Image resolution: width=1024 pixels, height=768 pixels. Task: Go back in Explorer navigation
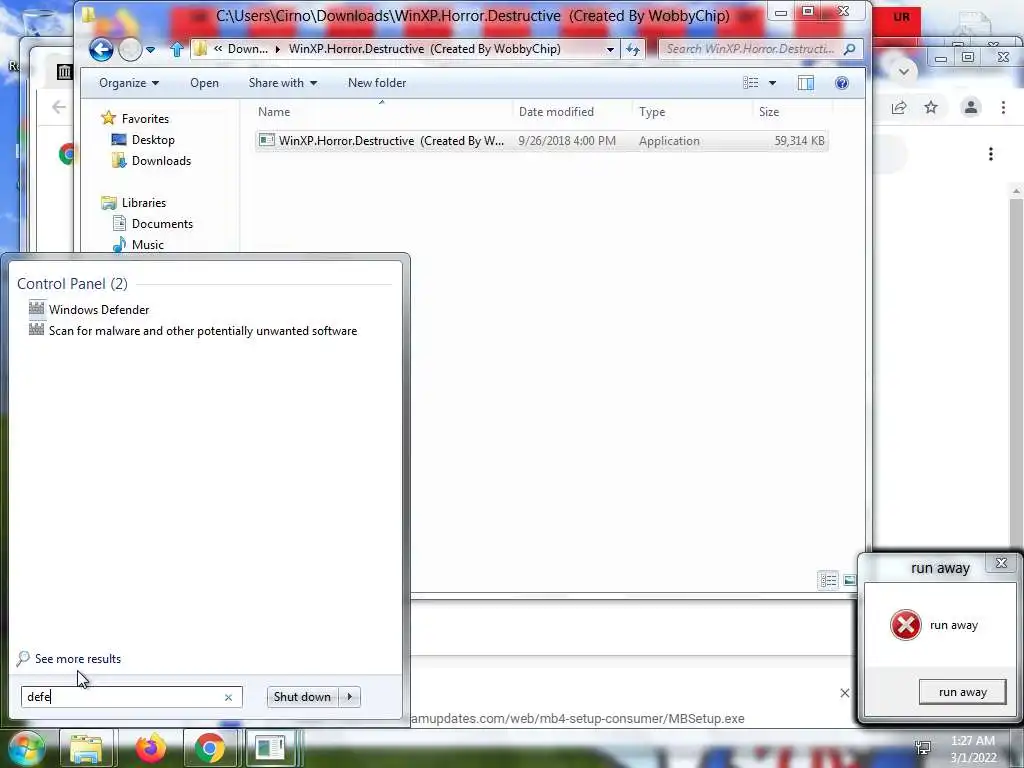(101, 49)
